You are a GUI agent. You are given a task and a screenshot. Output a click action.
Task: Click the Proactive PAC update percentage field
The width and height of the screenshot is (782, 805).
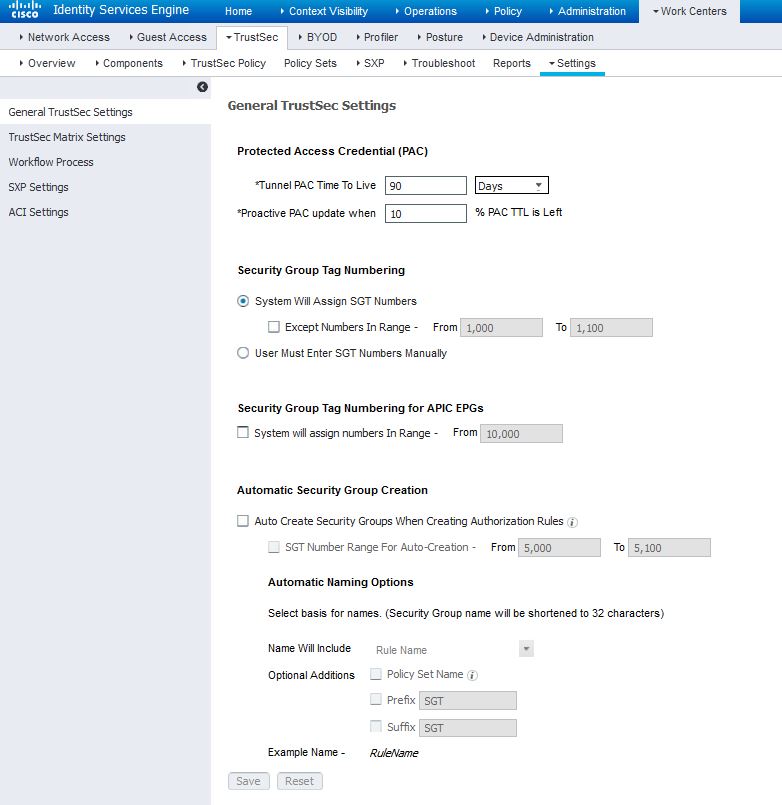pyautogui.click(x=426, y=214)
